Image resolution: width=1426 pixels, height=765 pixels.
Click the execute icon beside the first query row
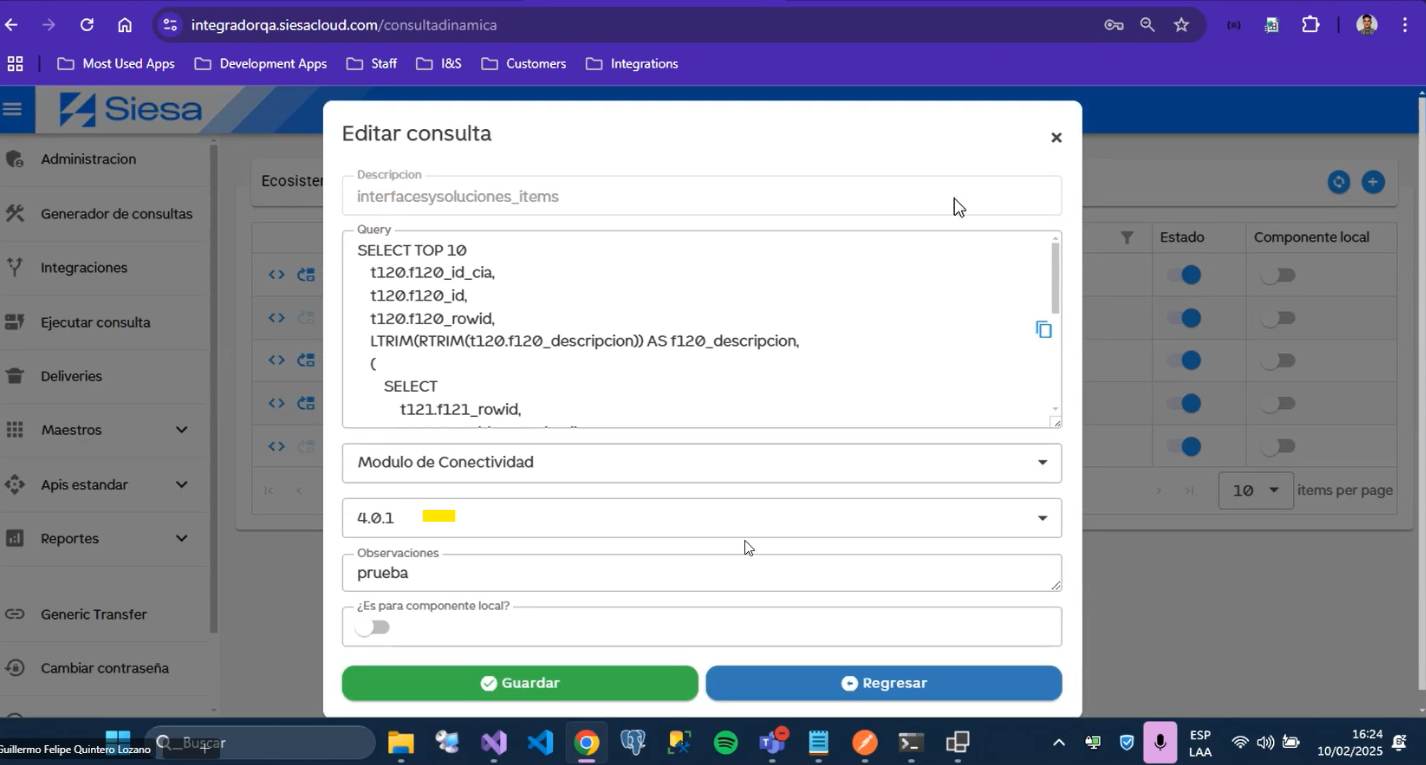pos(305,274)
